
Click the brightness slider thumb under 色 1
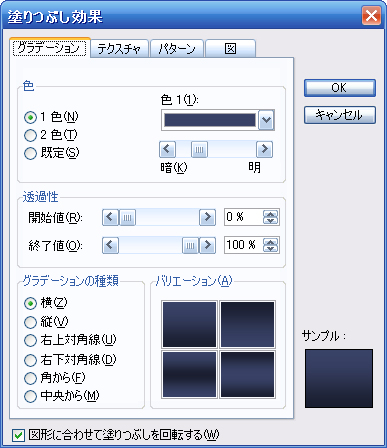[x=199, y=149]
